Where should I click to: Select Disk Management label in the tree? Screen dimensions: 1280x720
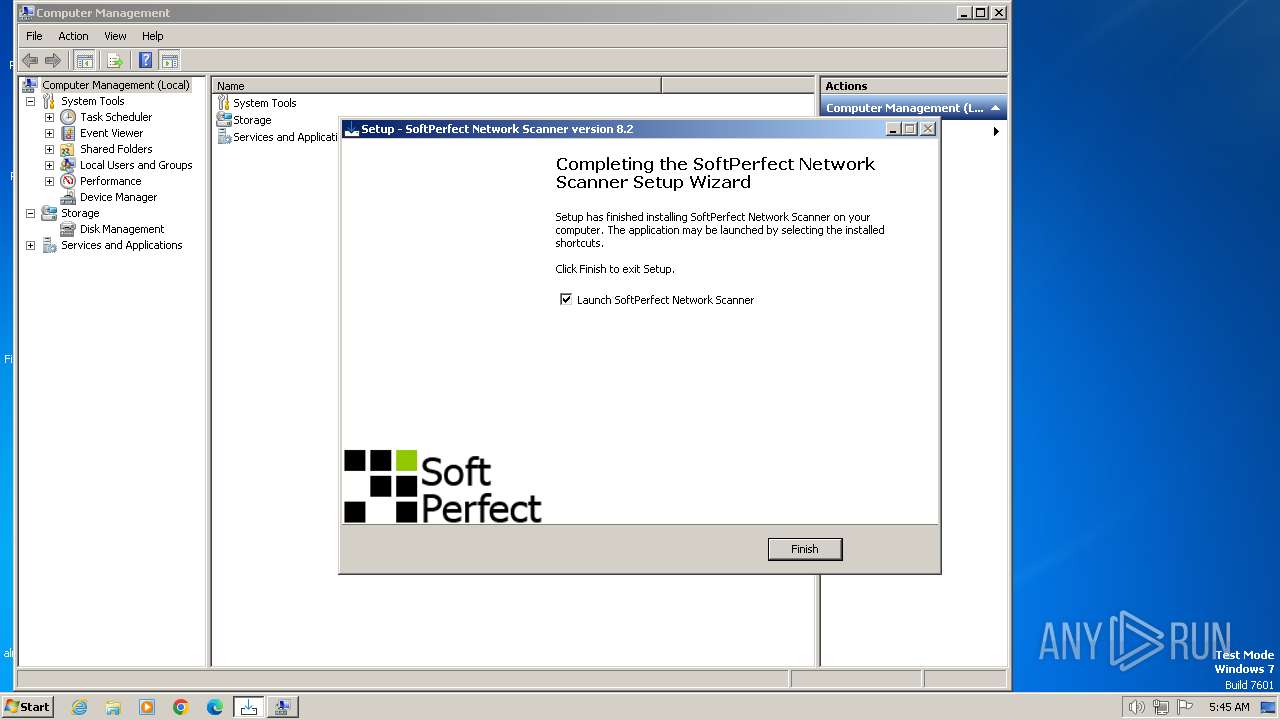122,229
